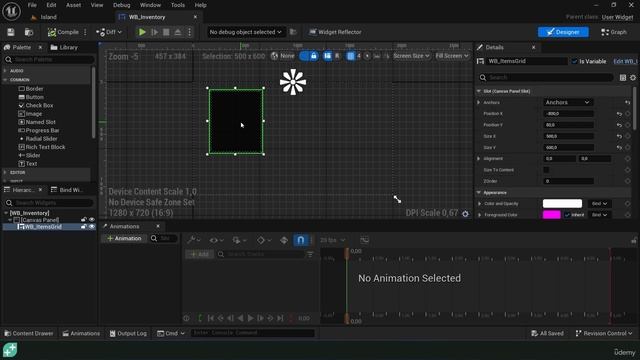This screenshot has width=640, height=360.
Task: Open the sequencer wrench actions menu
Action: pos(193,240)
